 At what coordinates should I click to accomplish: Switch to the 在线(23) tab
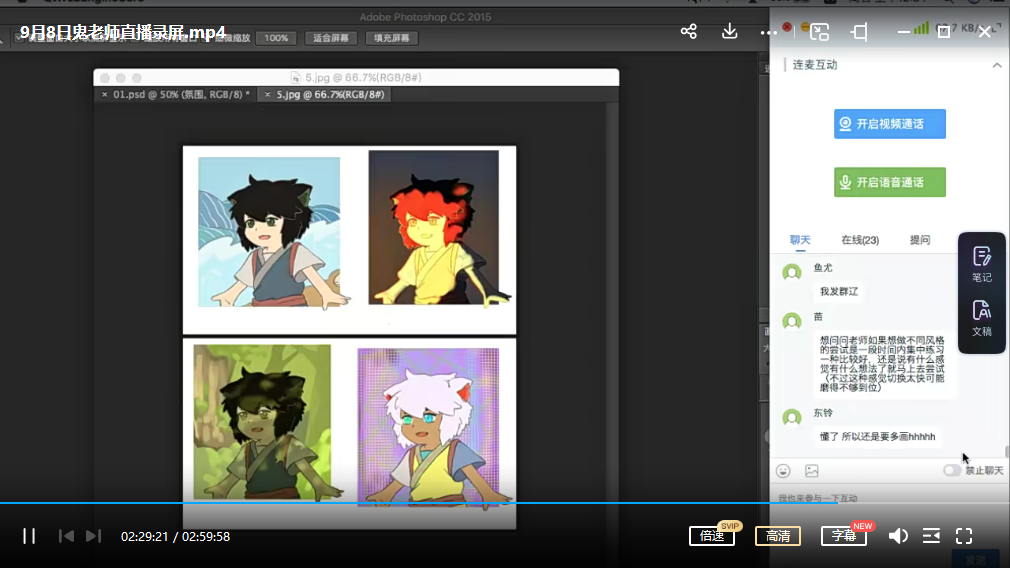(860, 240)
